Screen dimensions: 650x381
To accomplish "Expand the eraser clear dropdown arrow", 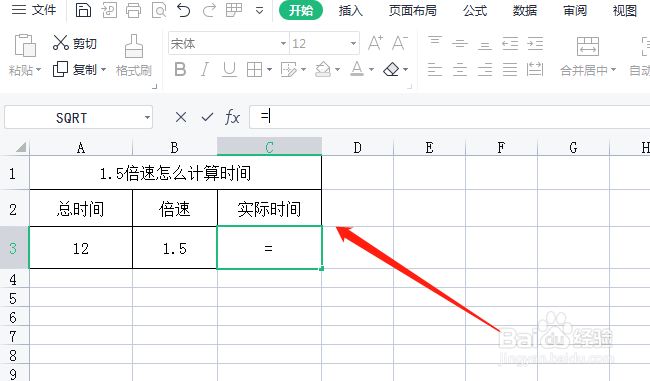I will tap(405, 70).
